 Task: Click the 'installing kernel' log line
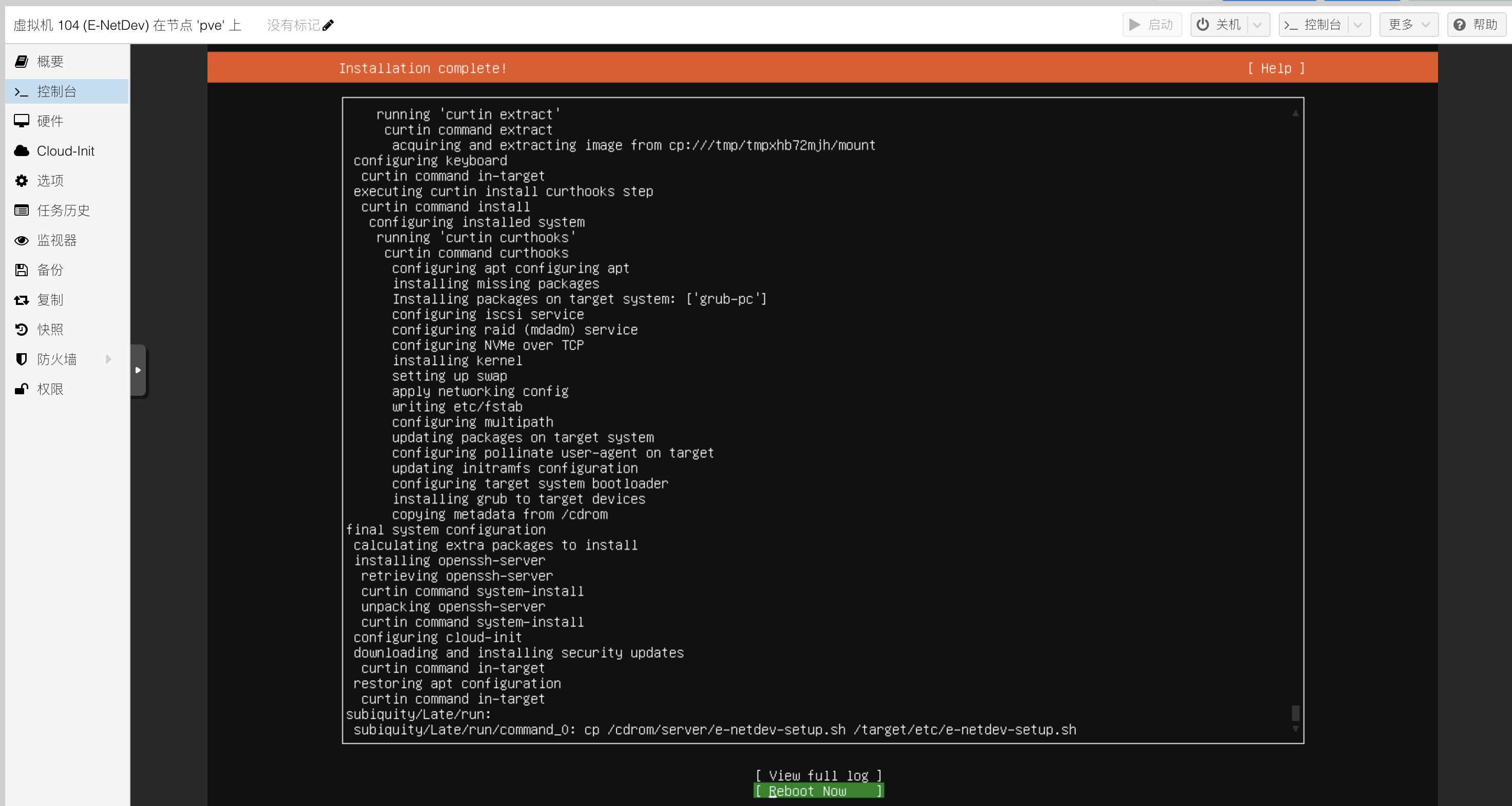(457, 361)
